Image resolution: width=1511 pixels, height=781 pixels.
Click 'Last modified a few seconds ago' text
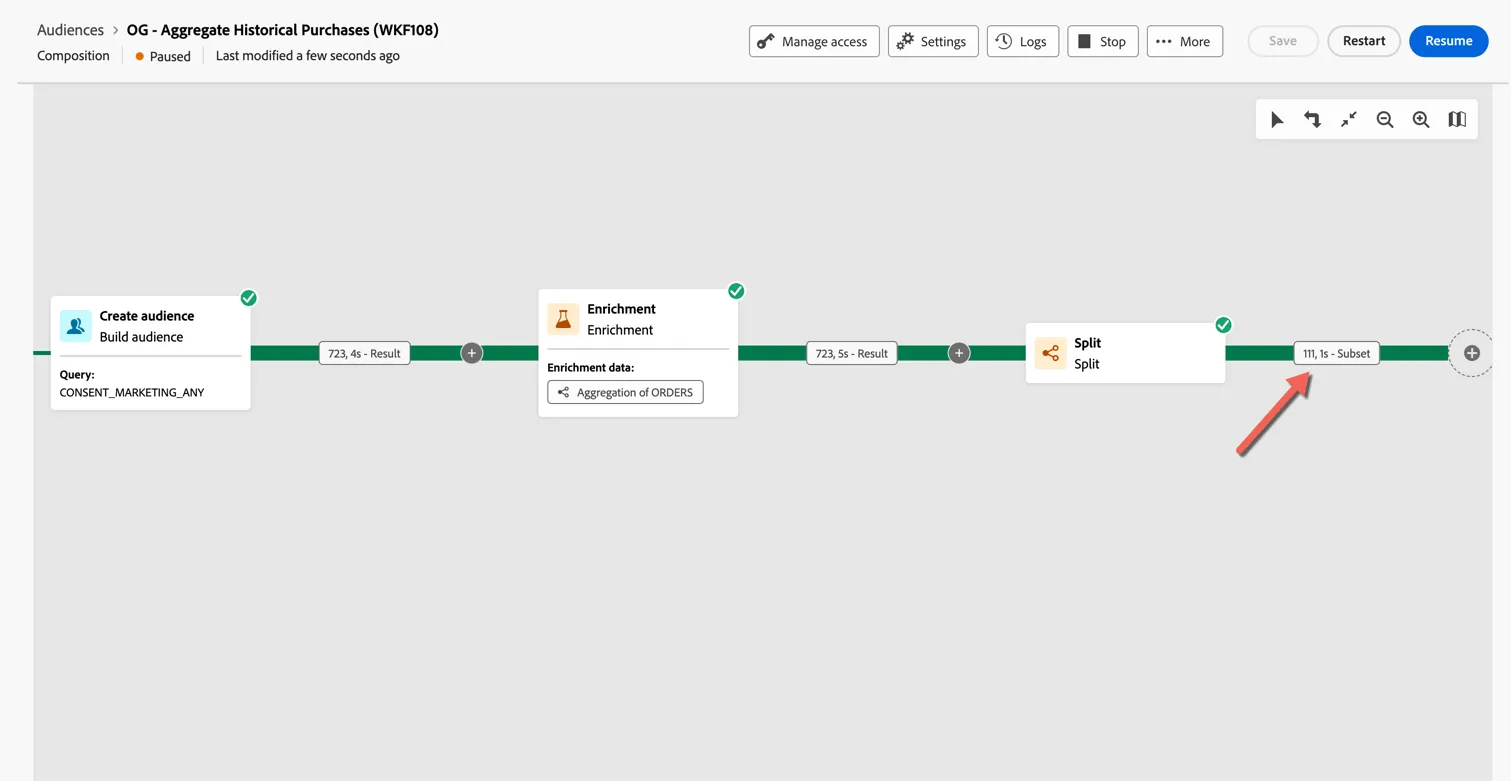tap(308, 56)
